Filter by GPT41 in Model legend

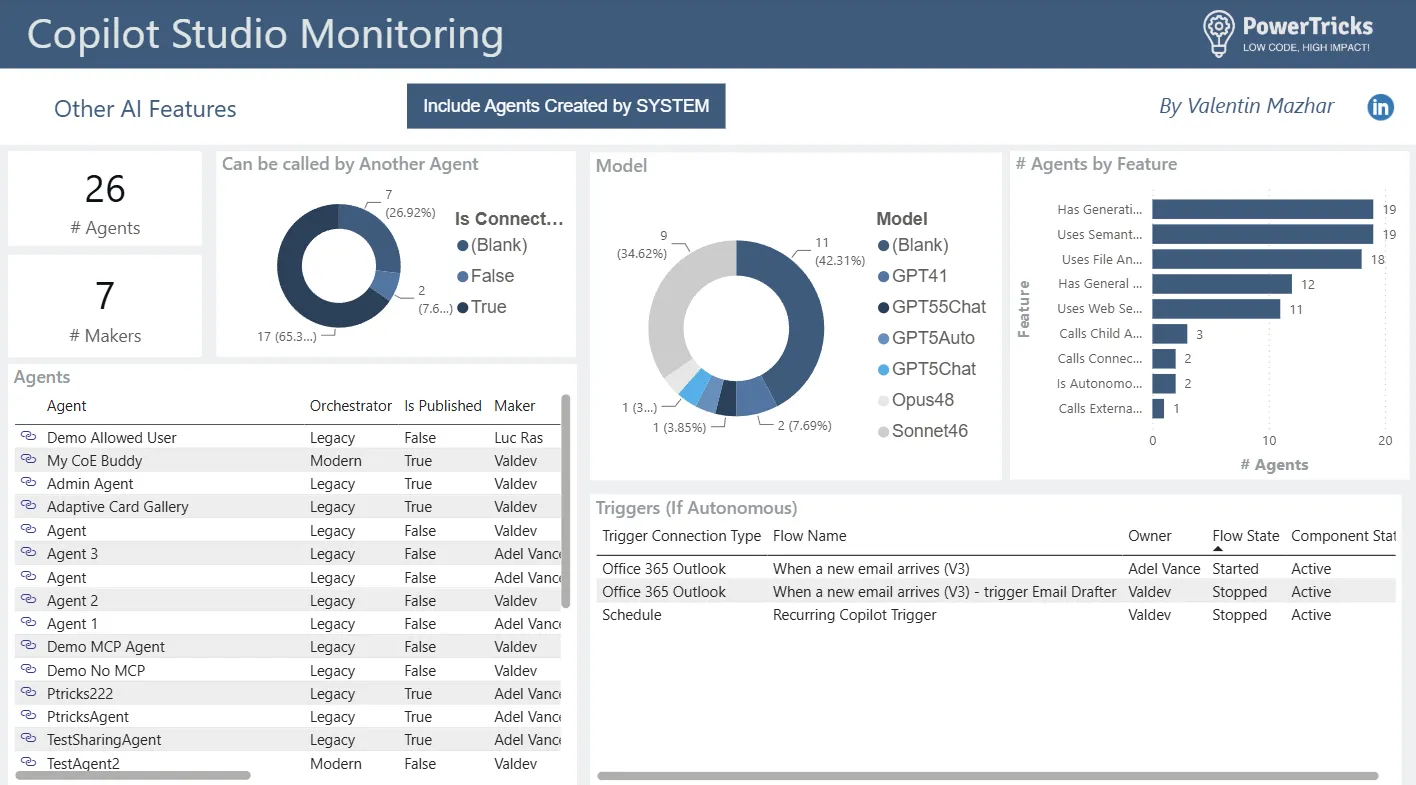912,276
